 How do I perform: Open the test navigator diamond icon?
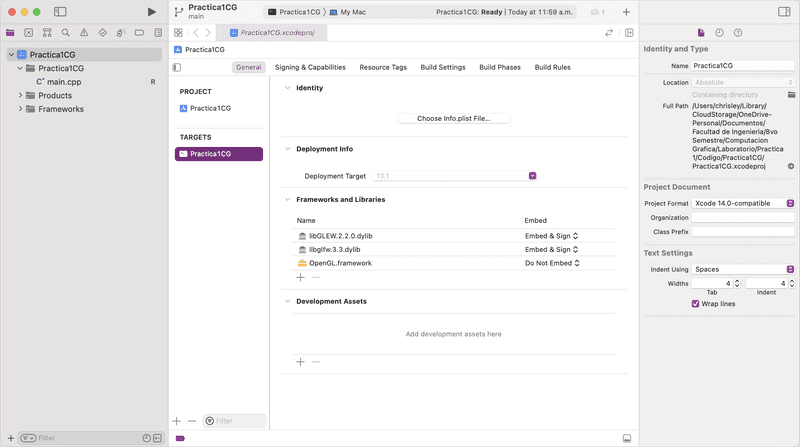pos(103,33)
